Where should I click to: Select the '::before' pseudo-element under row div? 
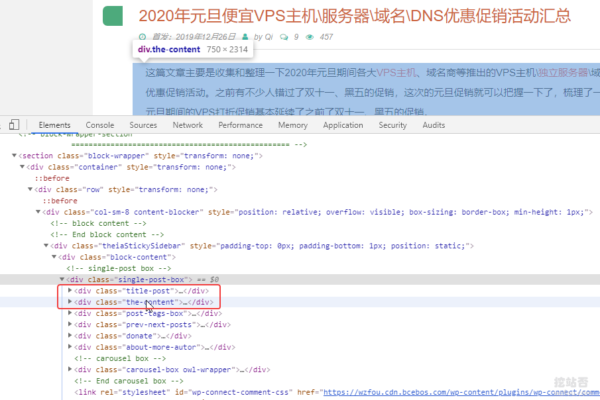(x=60, y=201)
